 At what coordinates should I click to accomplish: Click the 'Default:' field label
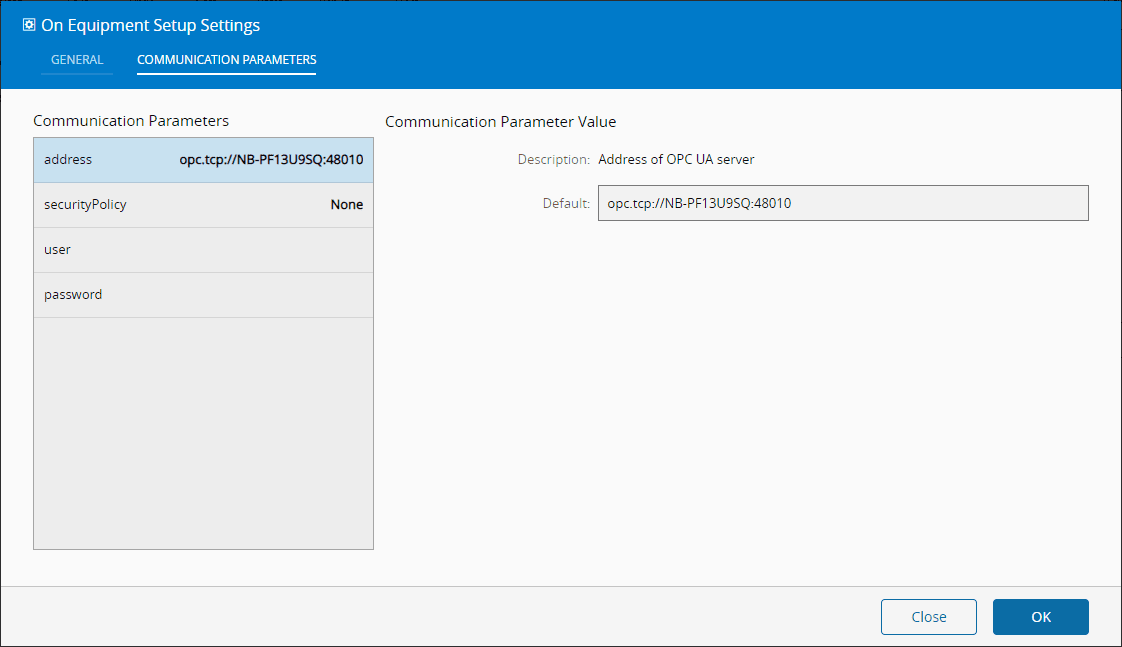point(566,203)
